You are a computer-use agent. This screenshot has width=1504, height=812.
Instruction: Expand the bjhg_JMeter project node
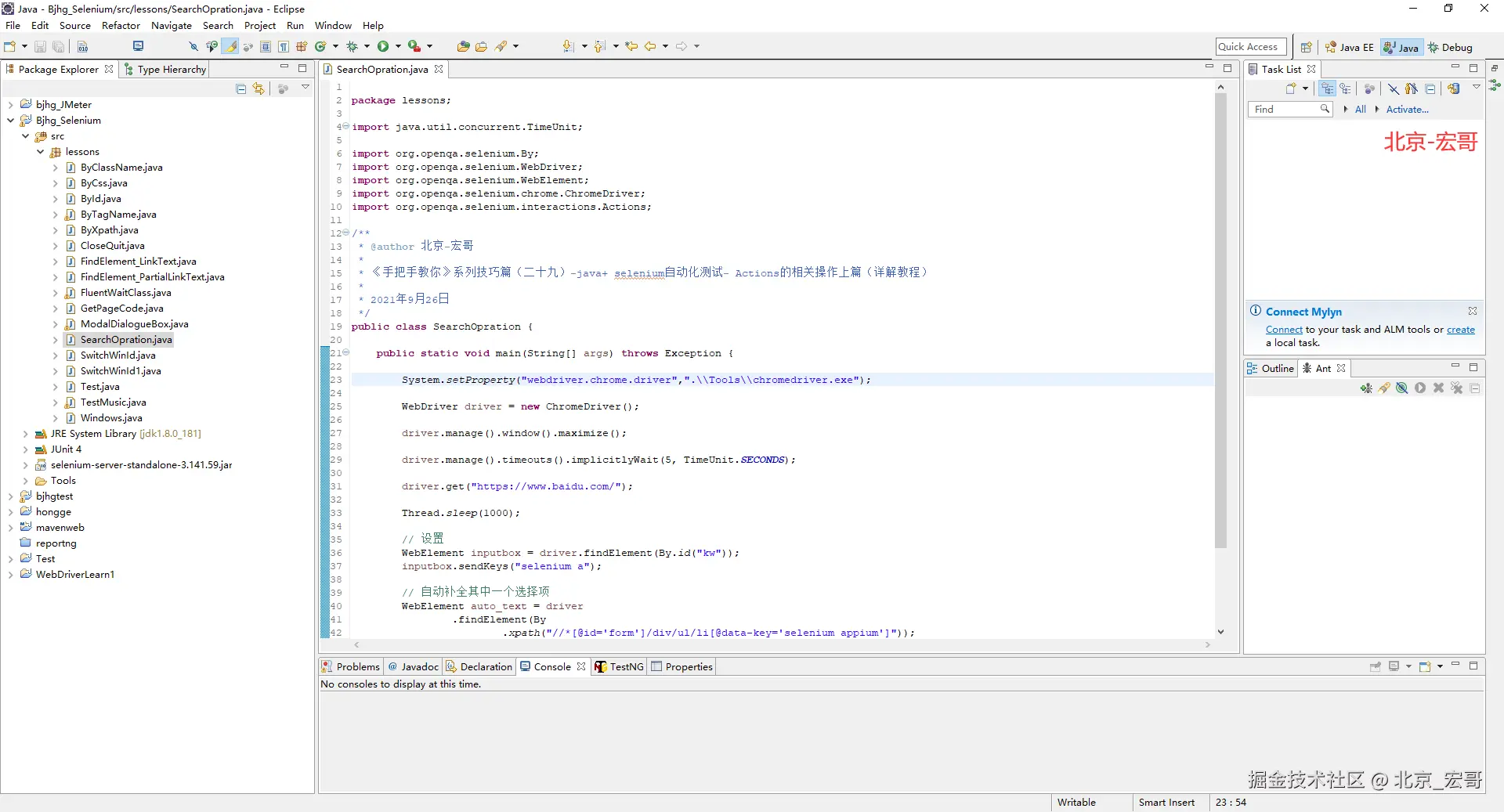[x=10, y=105]
